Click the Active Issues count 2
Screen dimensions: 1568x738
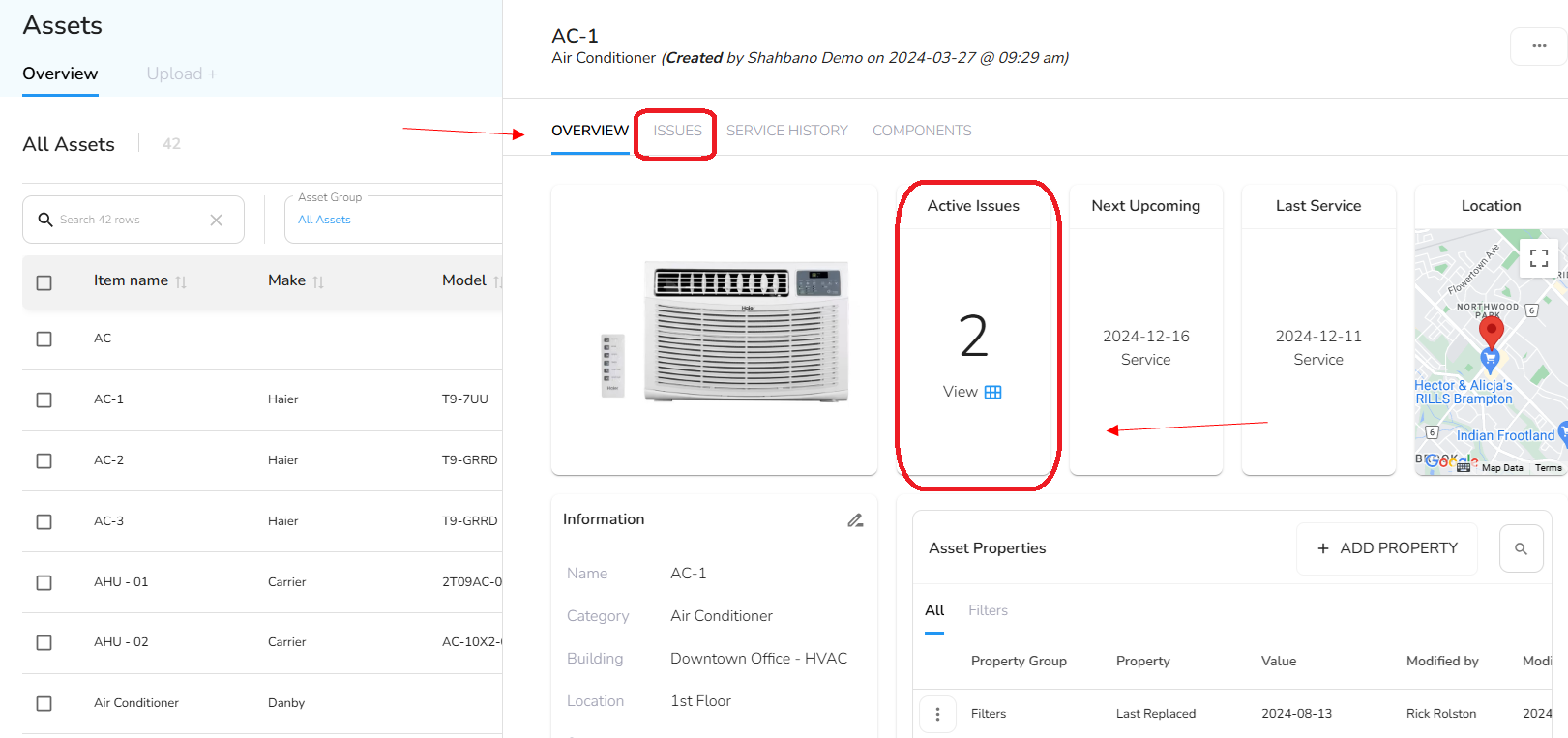(x=973, y=337)
